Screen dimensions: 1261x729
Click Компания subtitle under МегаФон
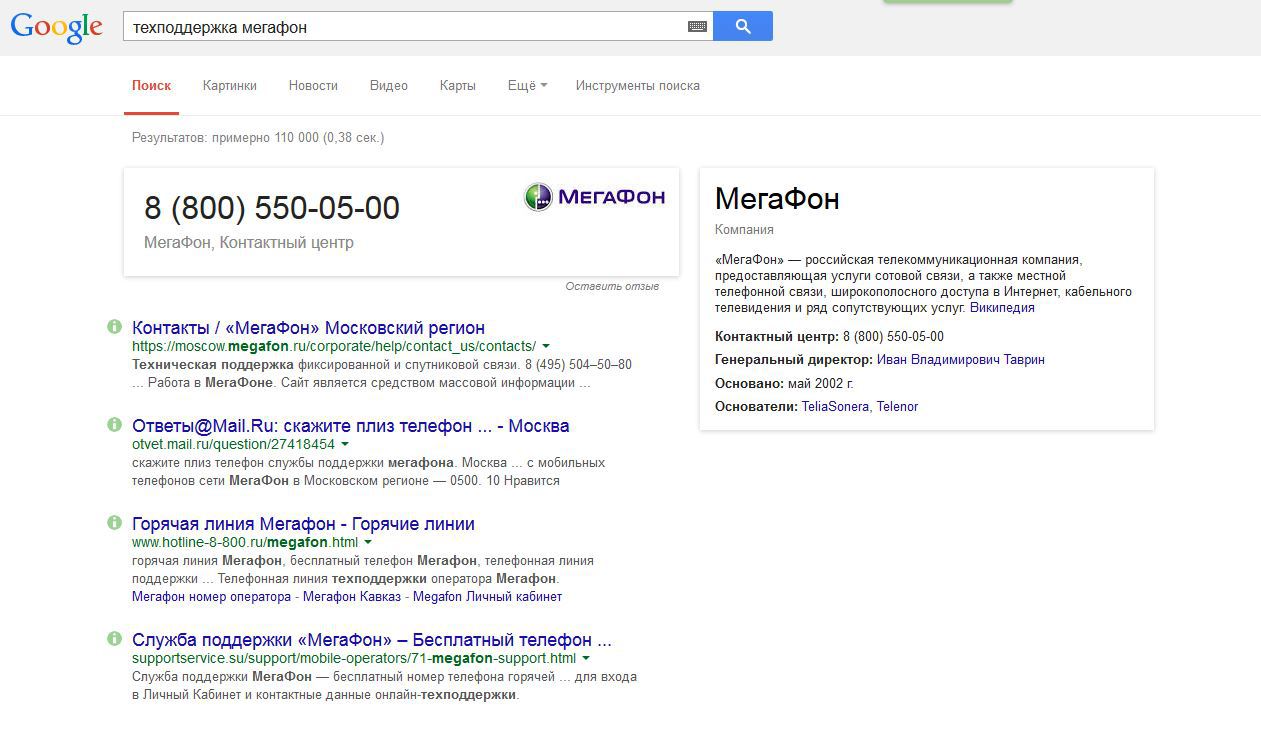click(x=744, y=229)
